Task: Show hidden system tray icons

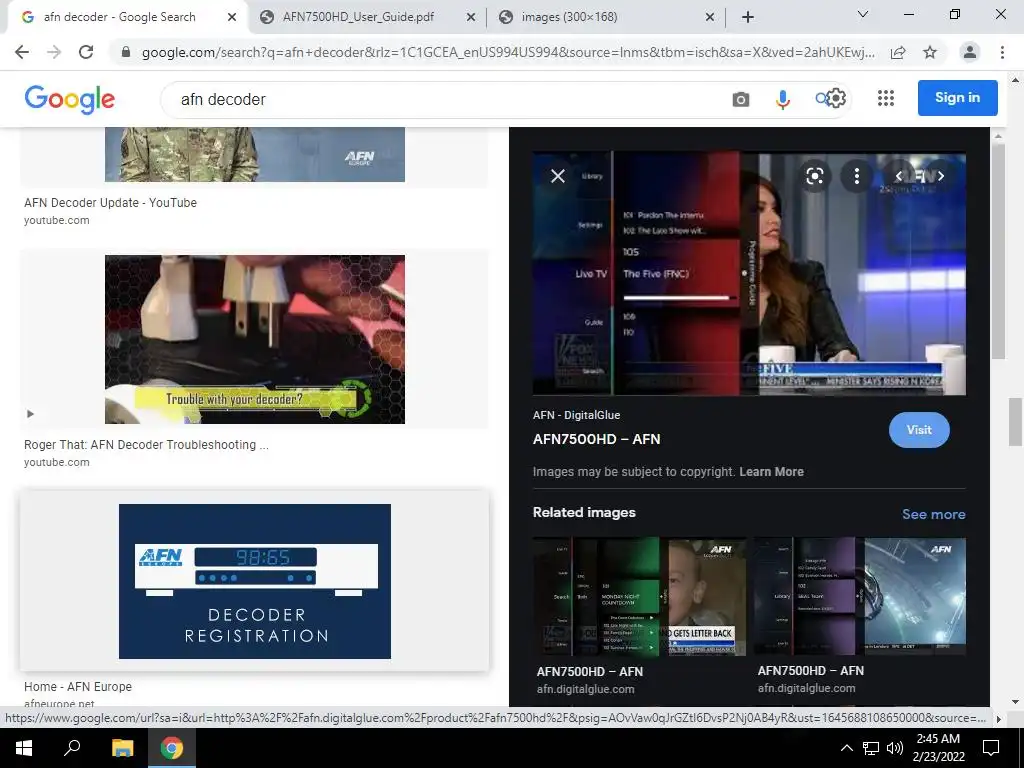Action: point(846,748)
